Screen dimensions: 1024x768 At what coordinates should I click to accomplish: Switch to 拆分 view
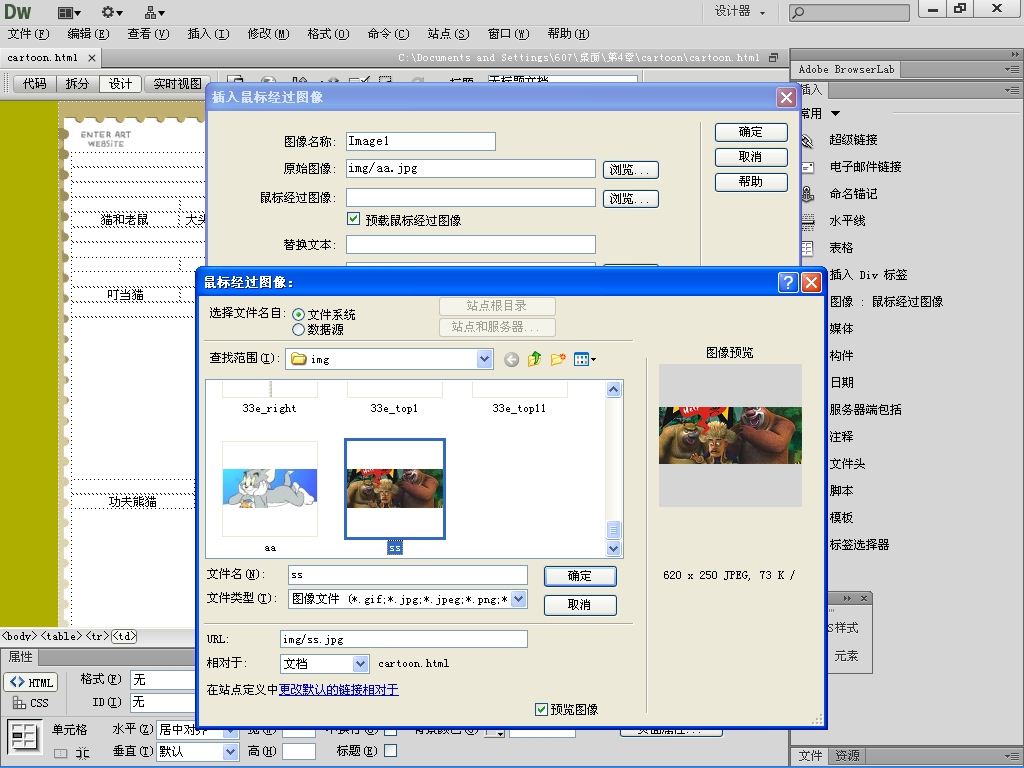click(77, 84)
